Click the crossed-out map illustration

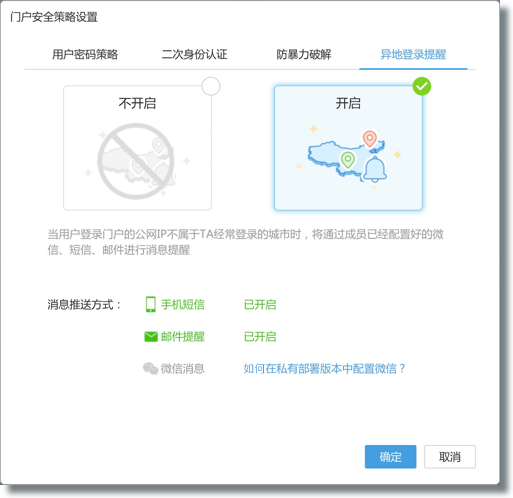point(136,161)
